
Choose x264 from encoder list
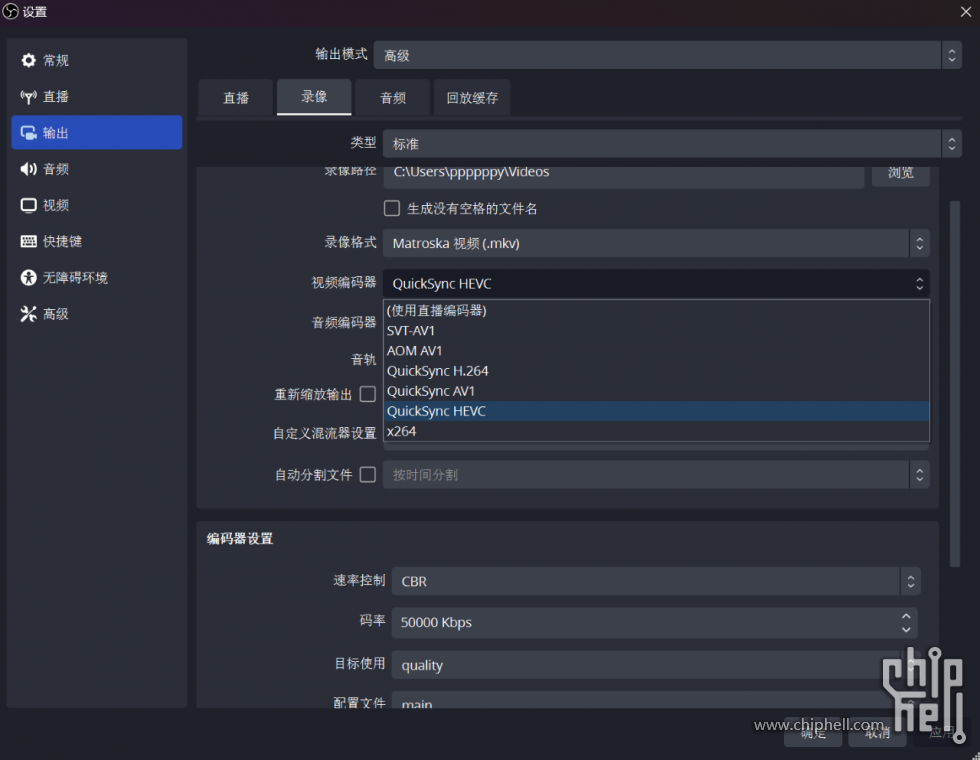pyautogui.click(x=656, y=431)
